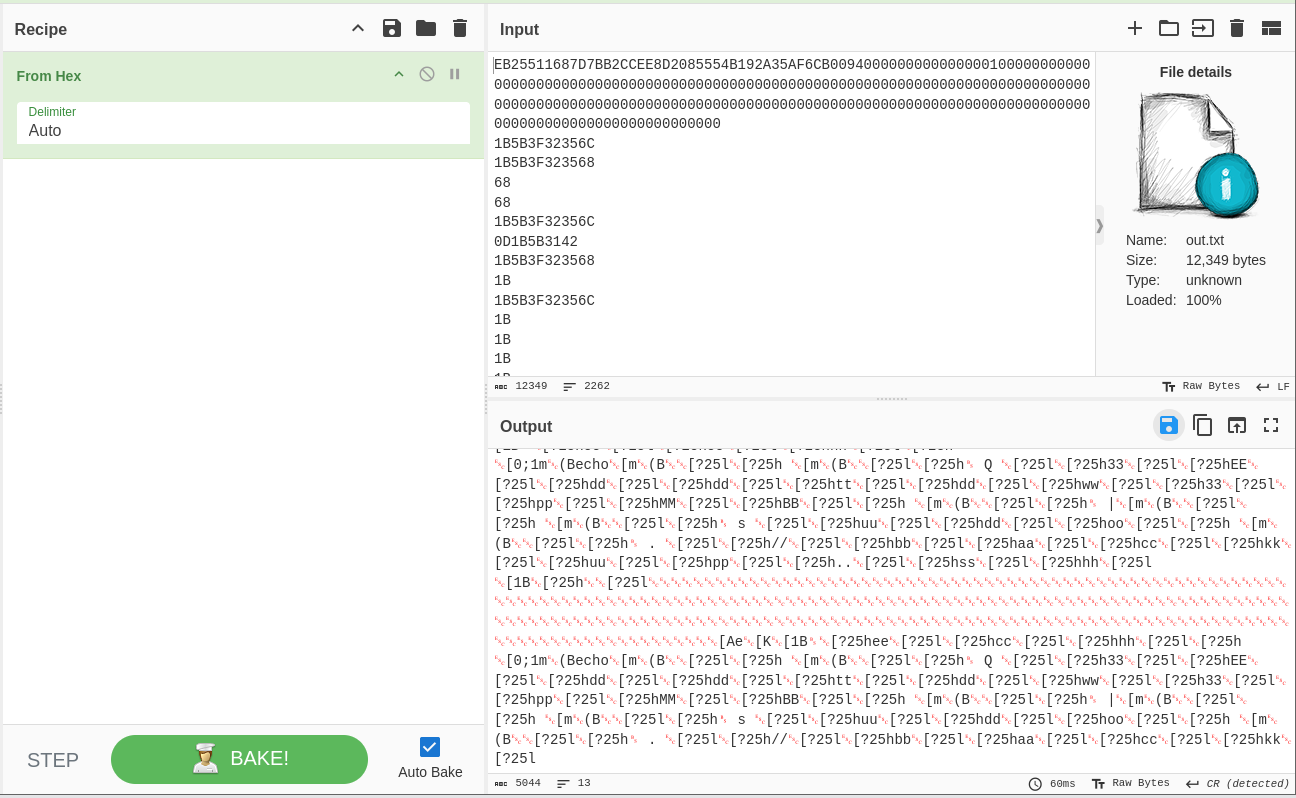Toggle the Auto Bake checkbox

[x=430, y=747]
